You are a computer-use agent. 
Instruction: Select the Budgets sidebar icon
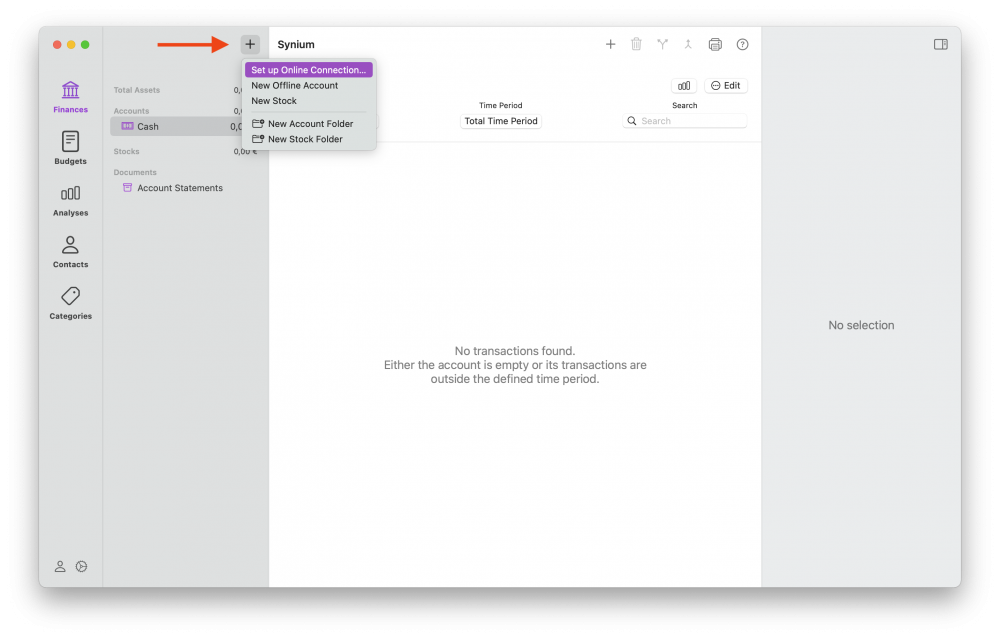tap(70, 148)
